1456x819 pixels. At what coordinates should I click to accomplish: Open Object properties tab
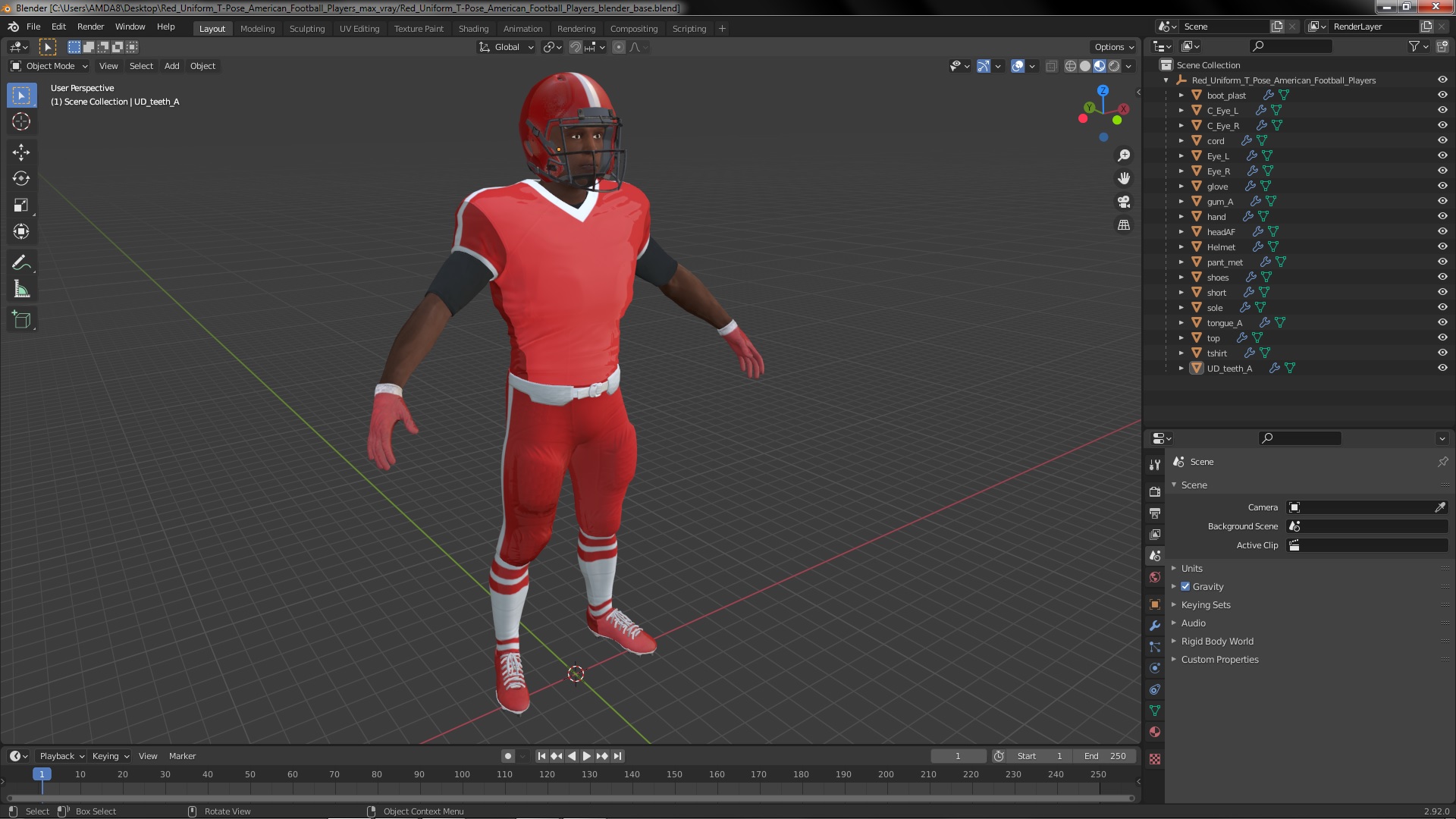(x=1155, y=604)
